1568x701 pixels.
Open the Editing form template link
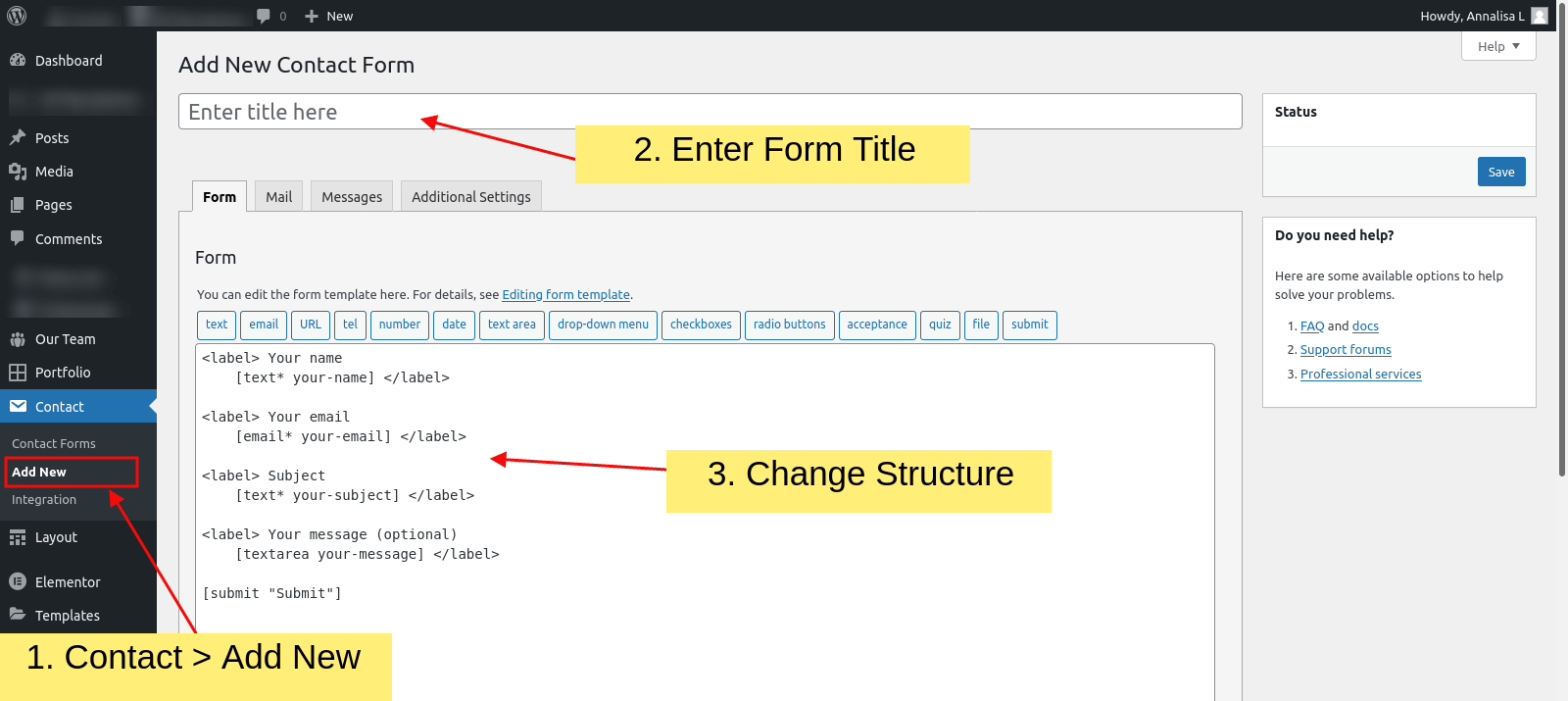coord(566,294)
